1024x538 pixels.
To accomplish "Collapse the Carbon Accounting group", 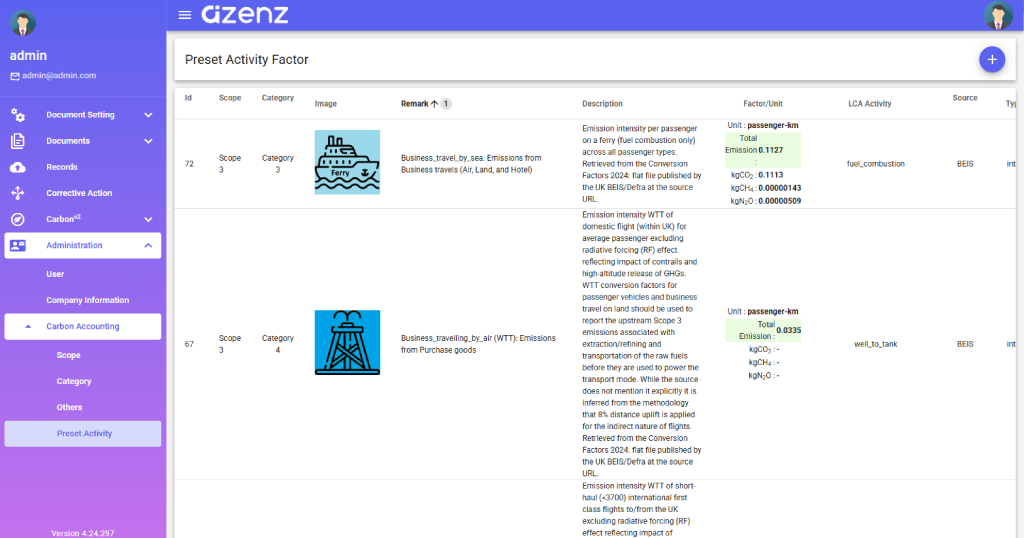I will tap(27, 326).
